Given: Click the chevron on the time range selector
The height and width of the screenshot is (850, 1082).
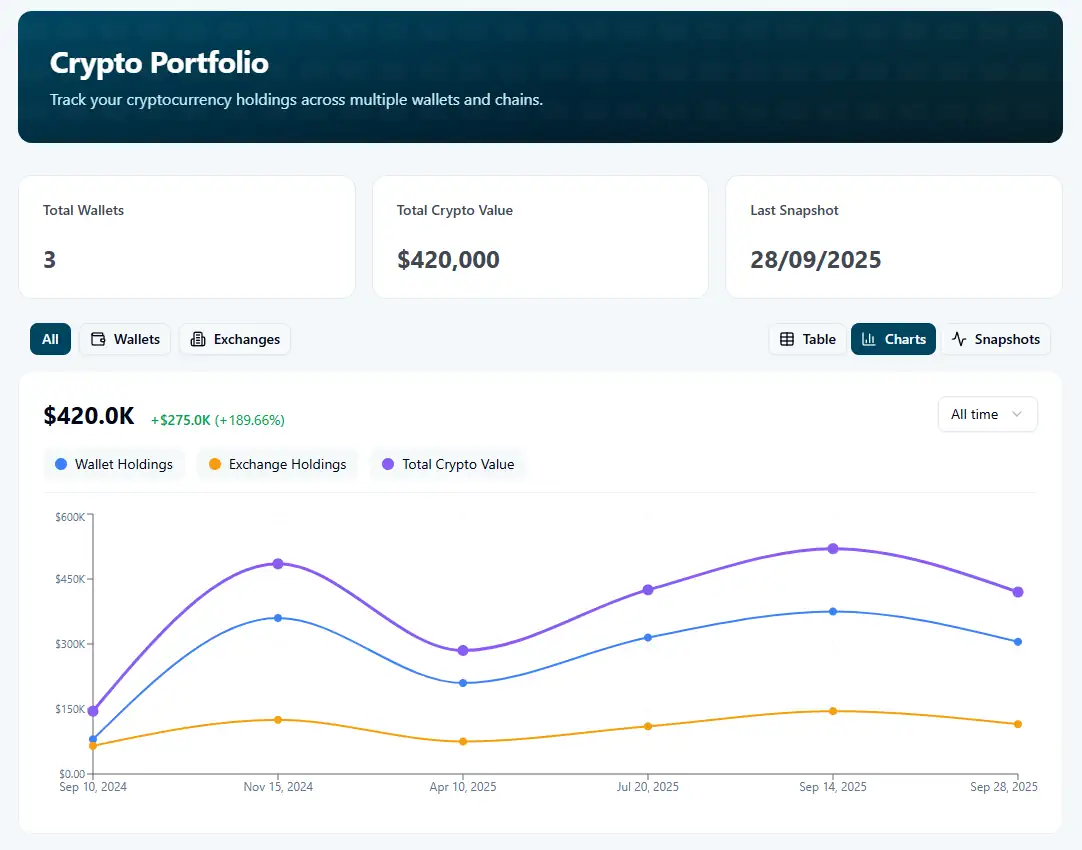Looking at the screenshot, I should [1017, 414].
